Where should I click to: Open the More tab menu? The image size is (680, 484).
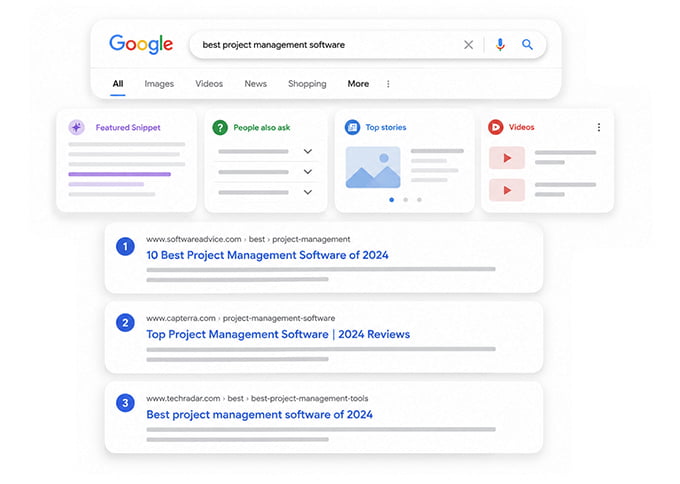pyautogui.click(x=358, y=84)
